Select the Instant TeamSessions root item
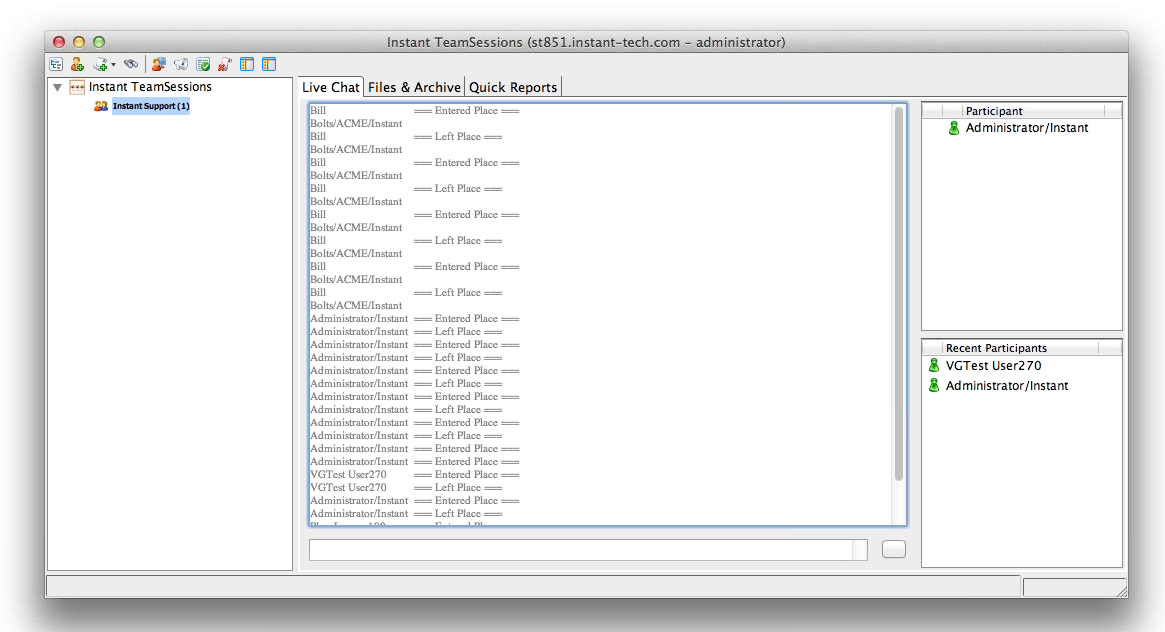This screenshot has width=1165, height=632. (x=150, y=87)
